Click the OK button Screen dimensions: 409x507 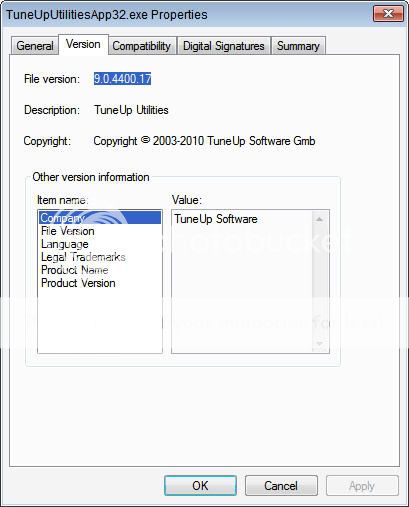pyautogui.click(x=200, y=485)
